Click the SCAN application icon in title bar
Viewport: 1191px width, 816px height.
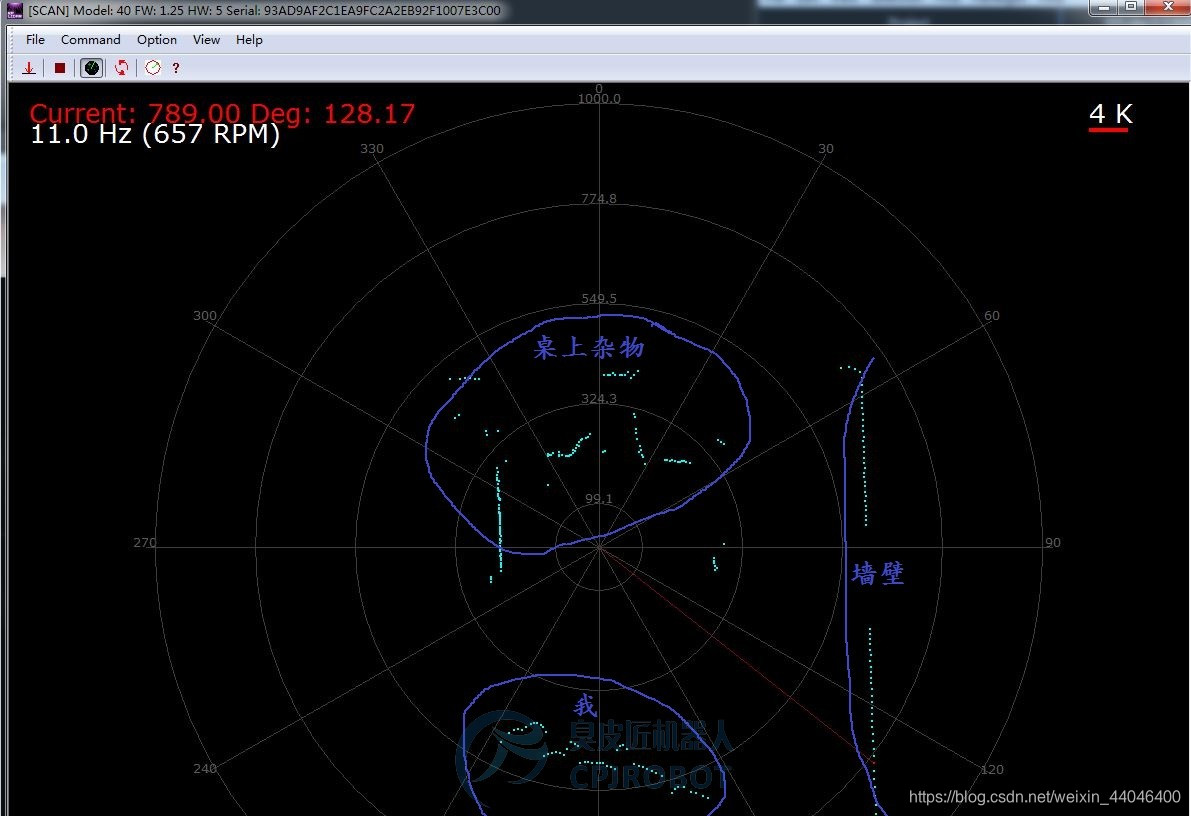tap(14, 11)
